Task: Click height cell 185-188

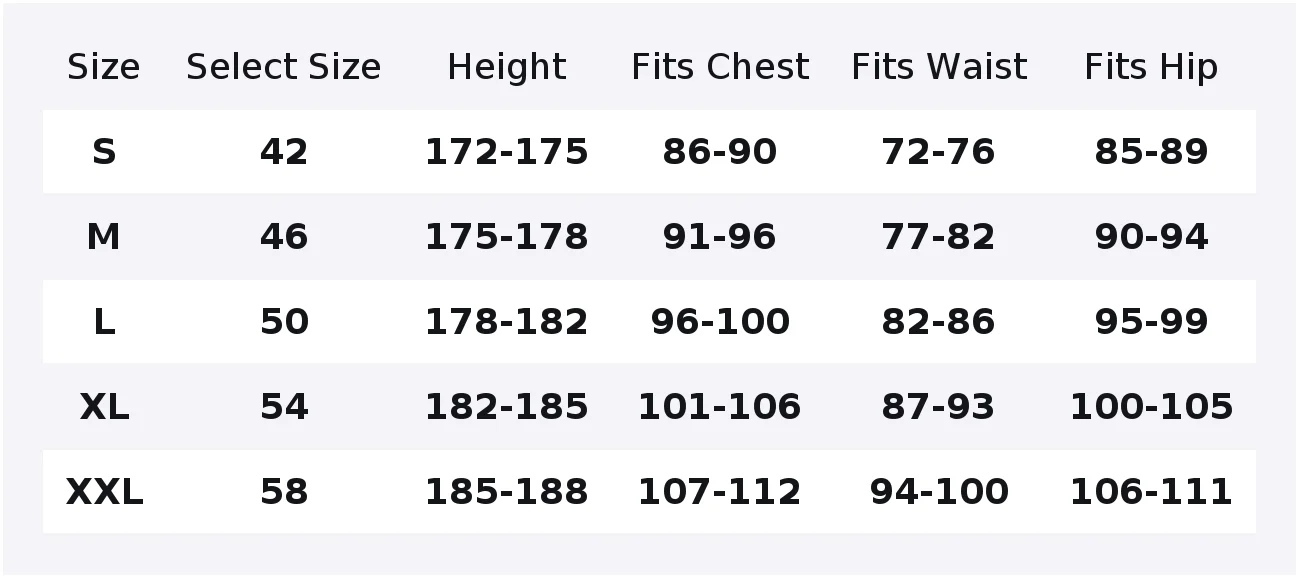Action: click(x=507, y=492)
